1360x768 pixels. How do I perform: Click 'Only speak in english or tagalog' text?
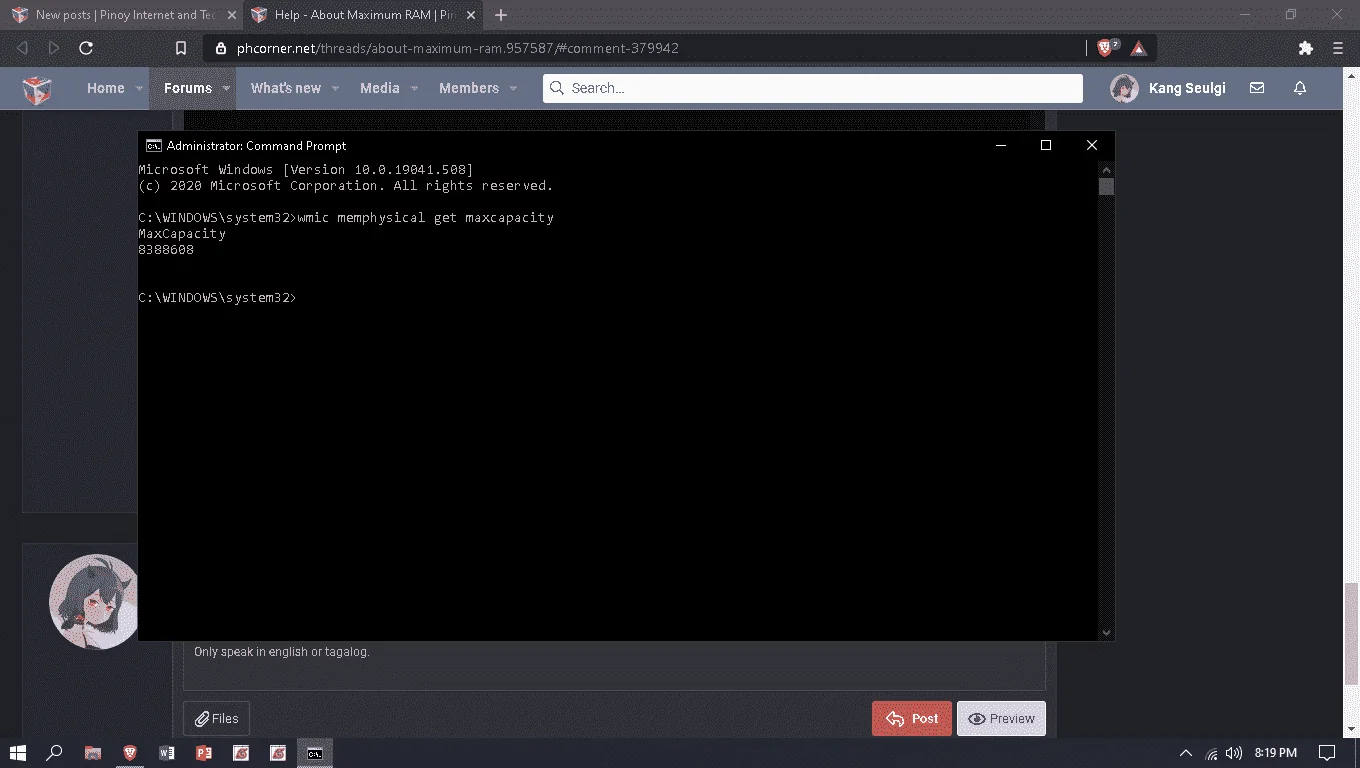282,652
